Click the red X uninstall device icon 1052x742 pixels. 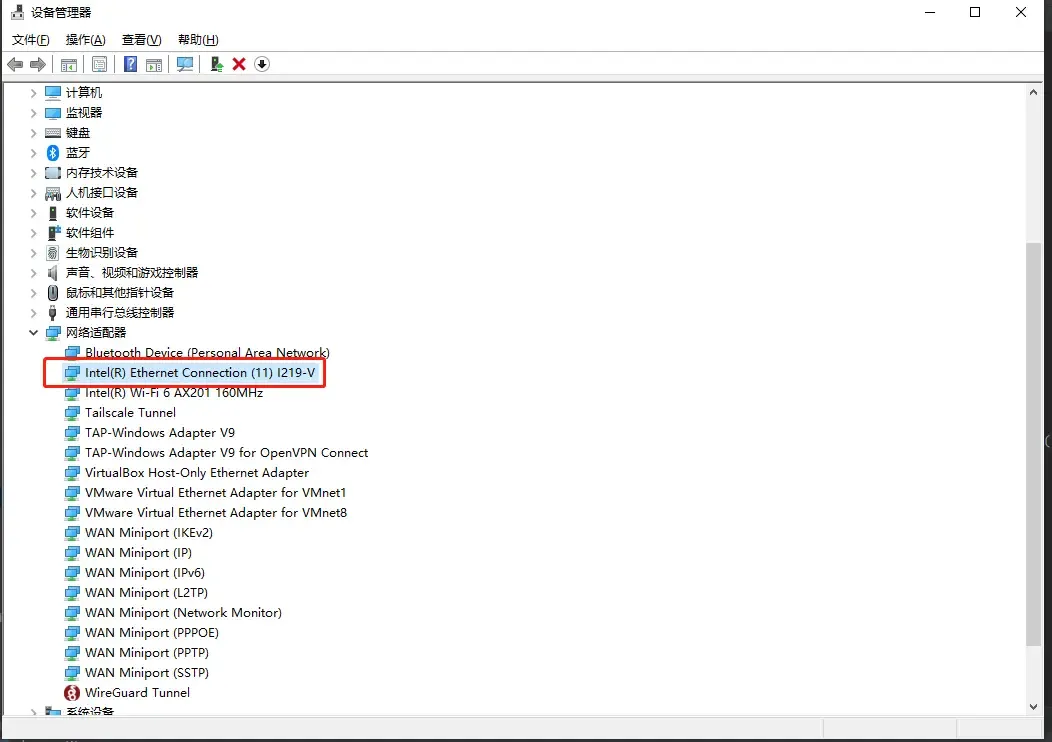tap(239, 64)
